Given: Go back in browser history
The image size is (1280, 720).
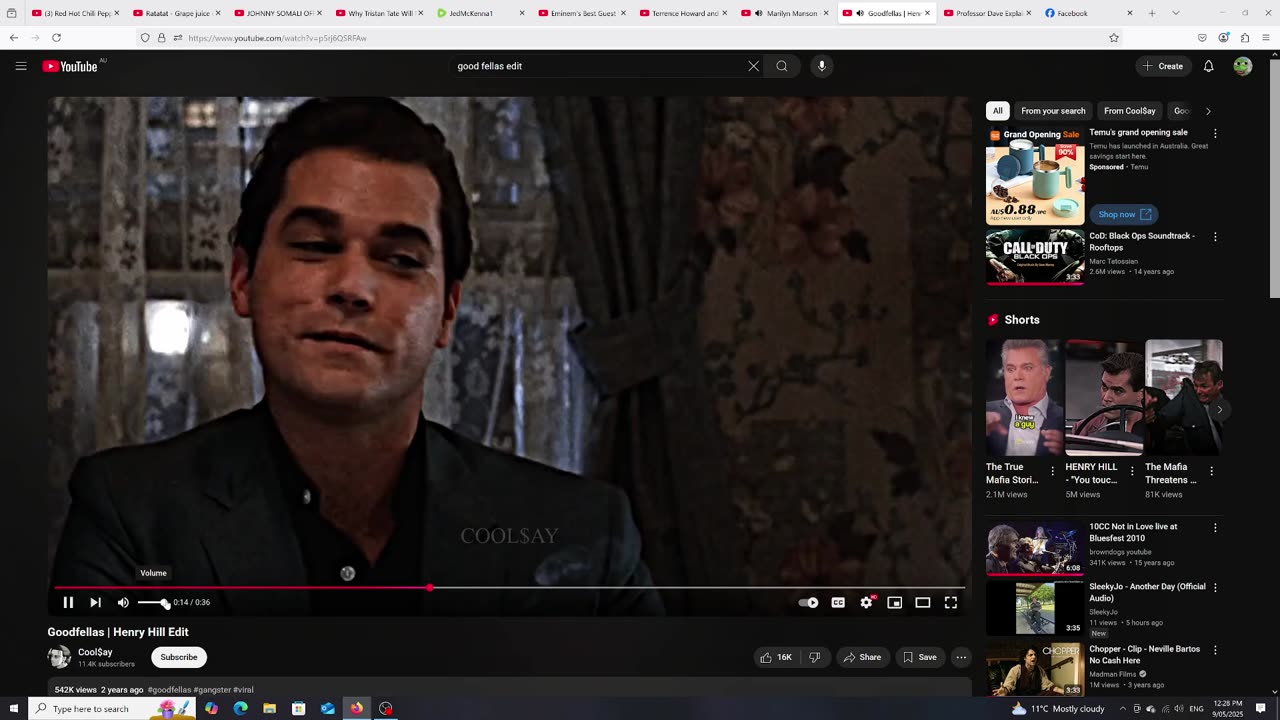Looking at the screenshot, I should click(x=13, y=38).
